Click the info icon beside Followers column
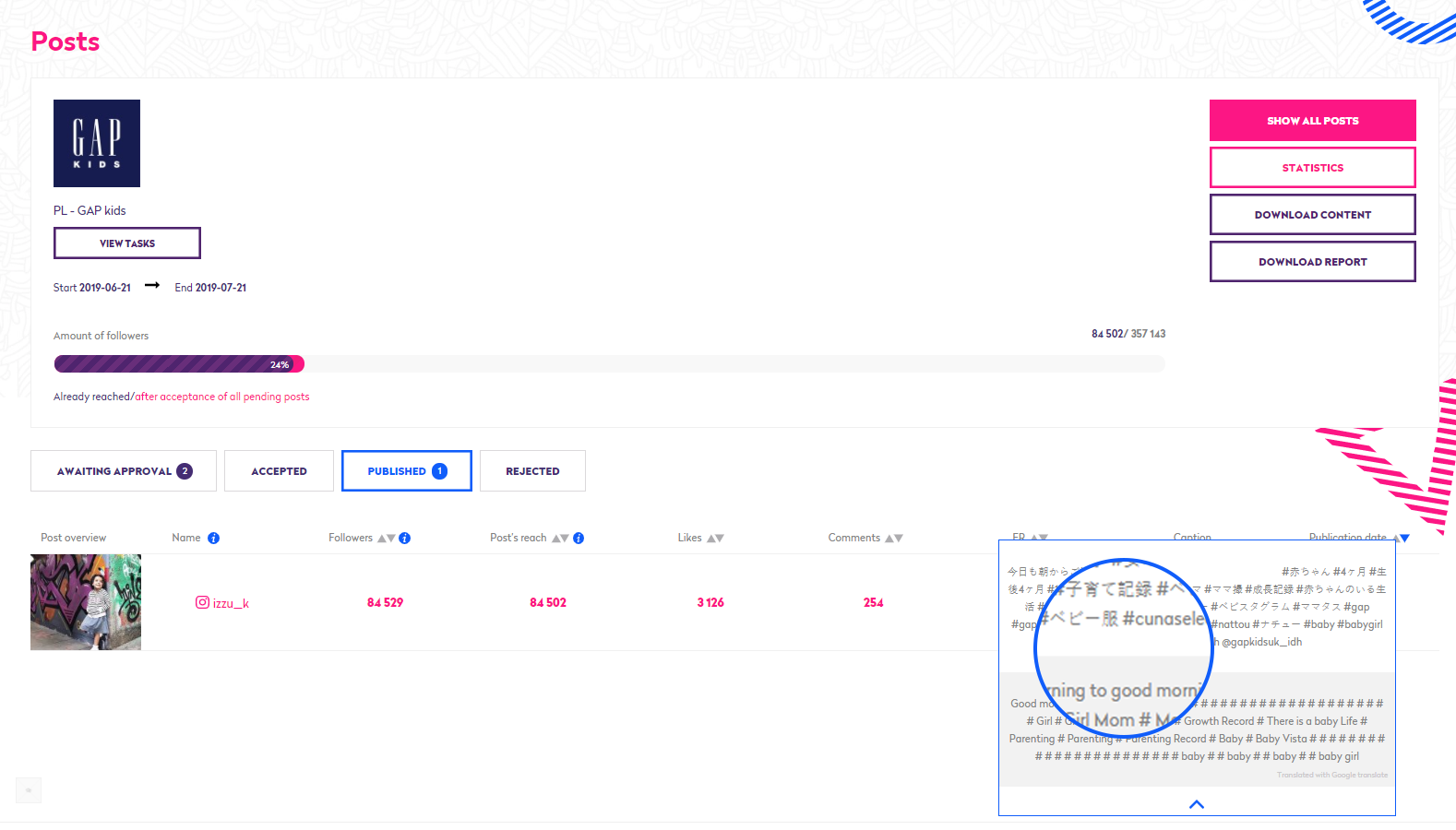 coord(404,539)
